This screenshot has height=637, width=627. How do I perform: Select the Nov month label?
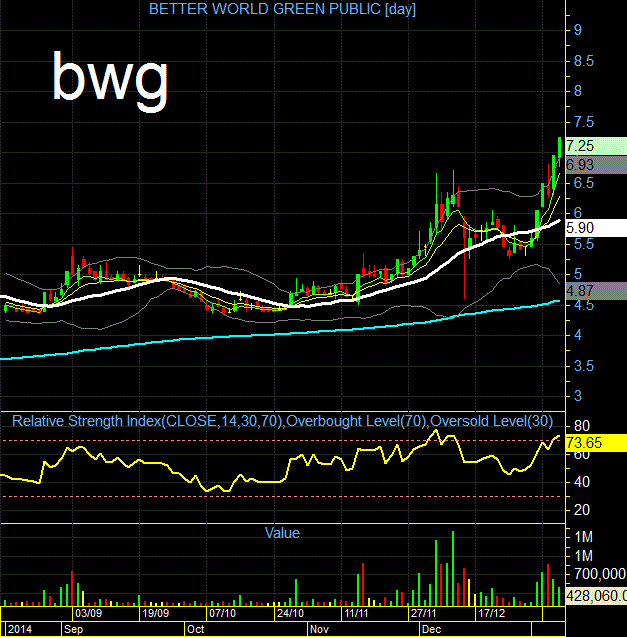319,629
